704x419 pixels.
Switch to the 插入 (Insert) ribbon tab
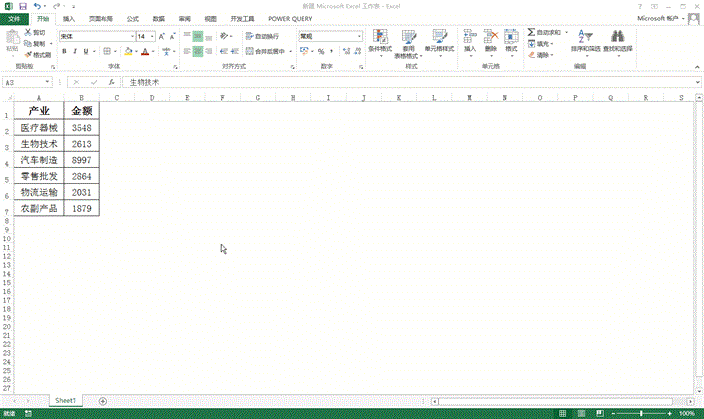[x=68, y=18]
